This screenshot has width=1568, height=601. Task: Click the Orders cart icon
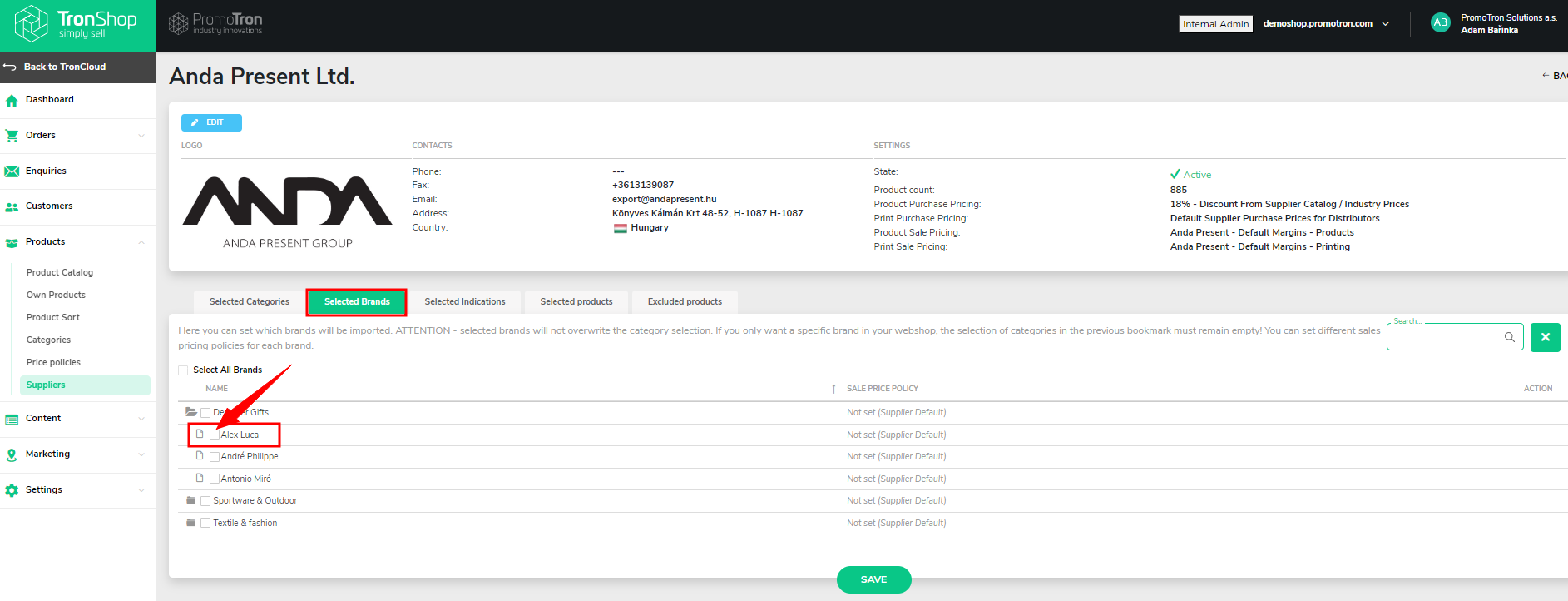(x=12, y=136)
